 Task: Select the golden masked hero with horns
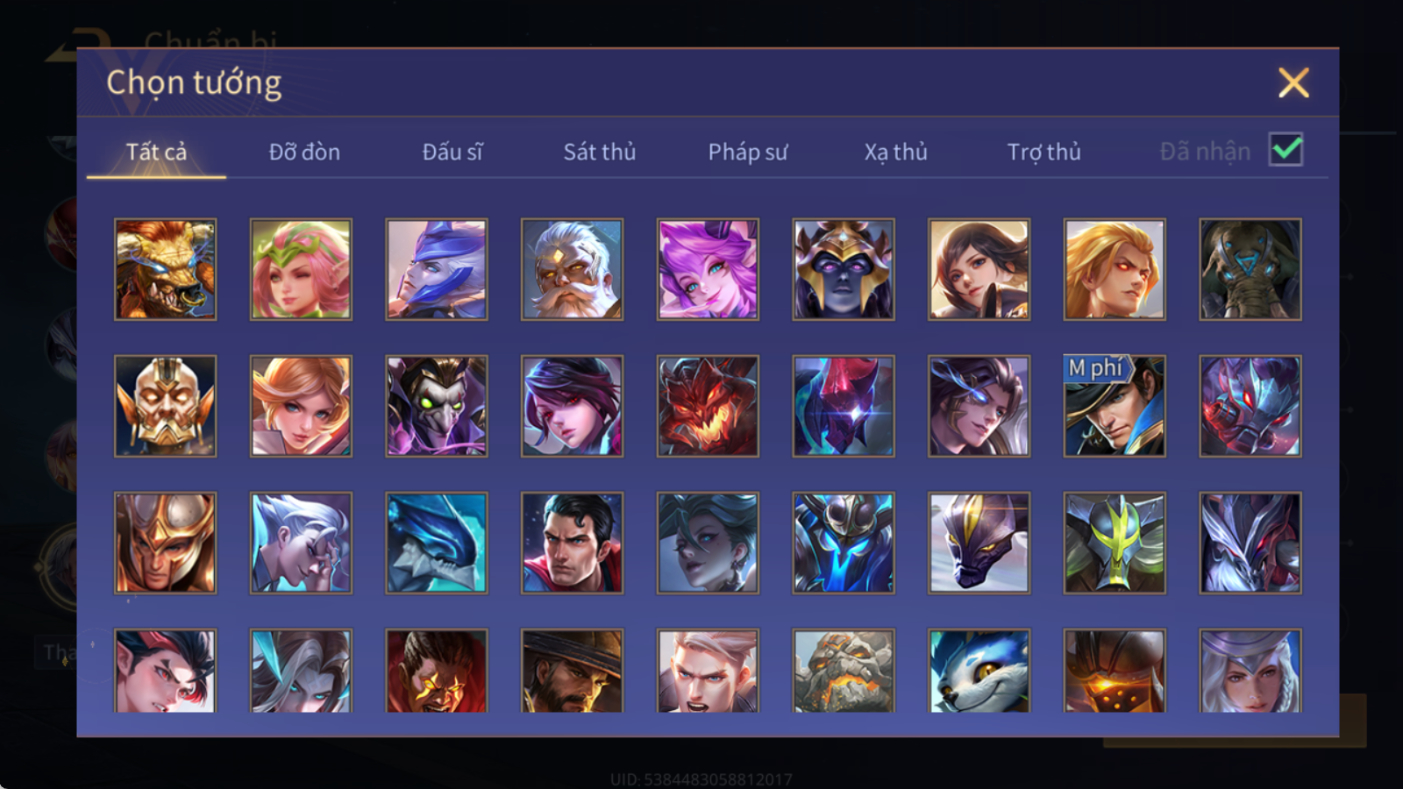click(165, 407)
